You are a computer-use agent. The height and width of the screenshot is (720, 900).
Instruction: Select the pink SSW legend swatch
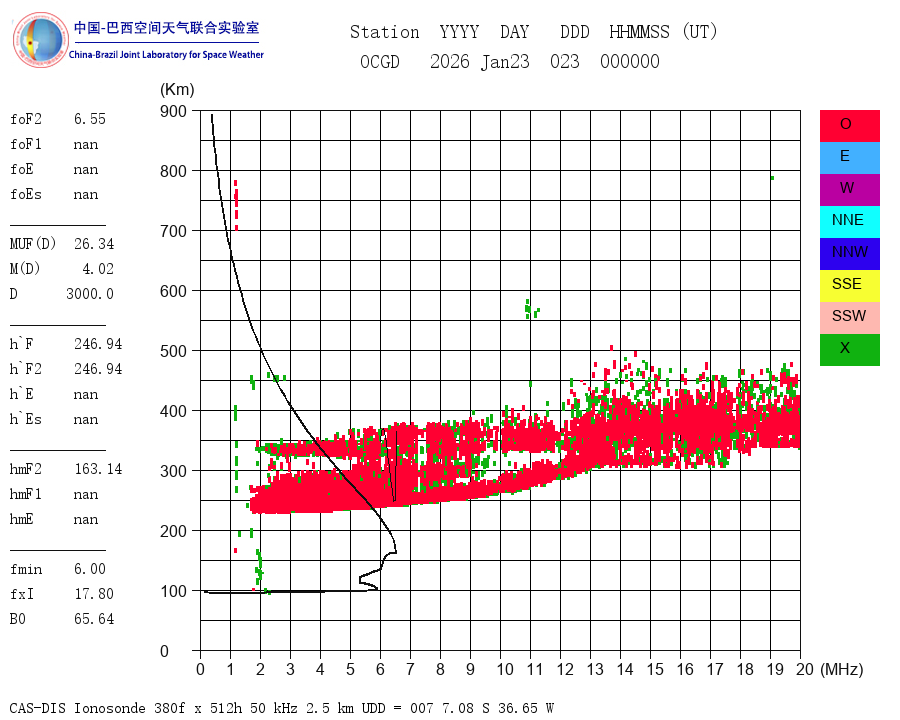pos(849,318)
